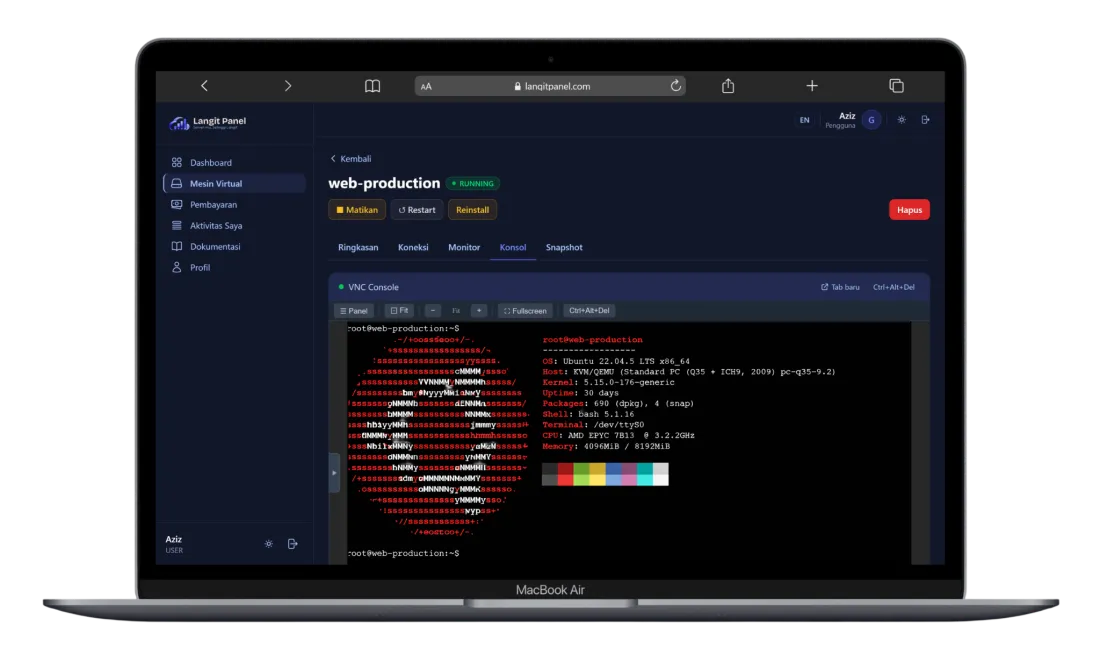
Task: Click the Profil person icon
Action: click(177, 267)
